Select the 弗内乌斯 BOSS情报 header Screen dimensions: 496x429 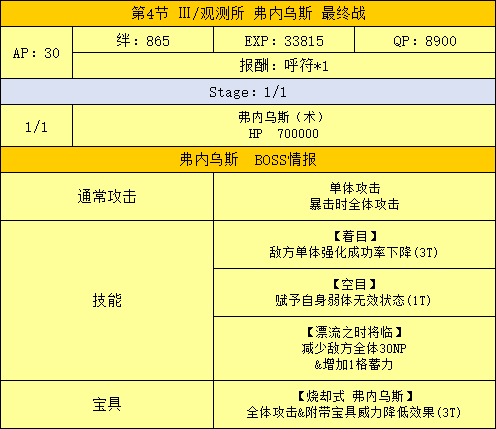click(x=248, y=160)
